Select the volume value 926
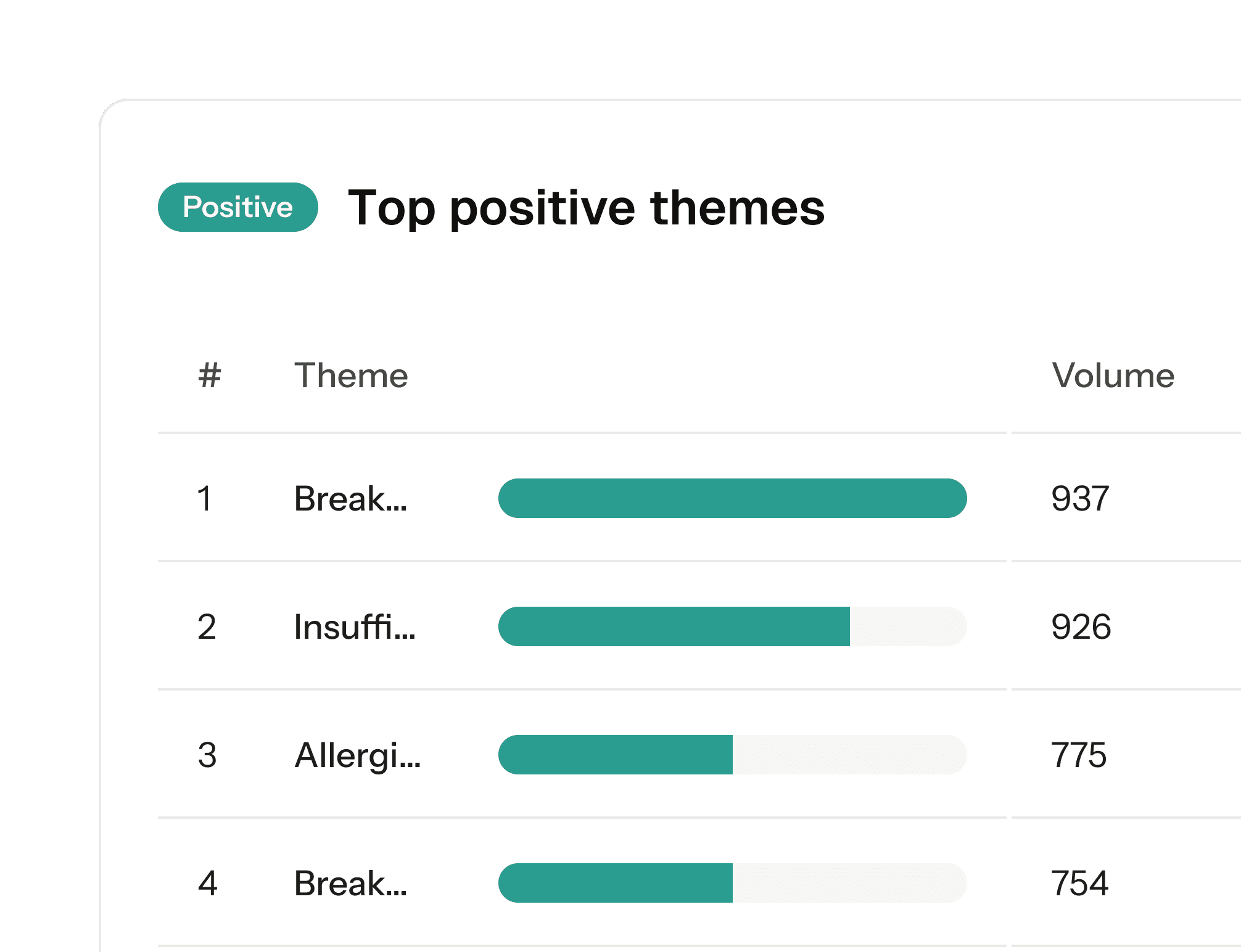The width and height of the screenshot is (1241, 952). click(1081, 626)
